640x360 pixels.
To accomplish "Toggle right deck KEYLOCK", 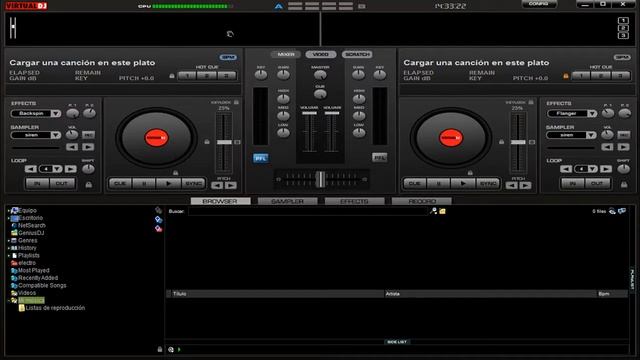I will [531, 102].
